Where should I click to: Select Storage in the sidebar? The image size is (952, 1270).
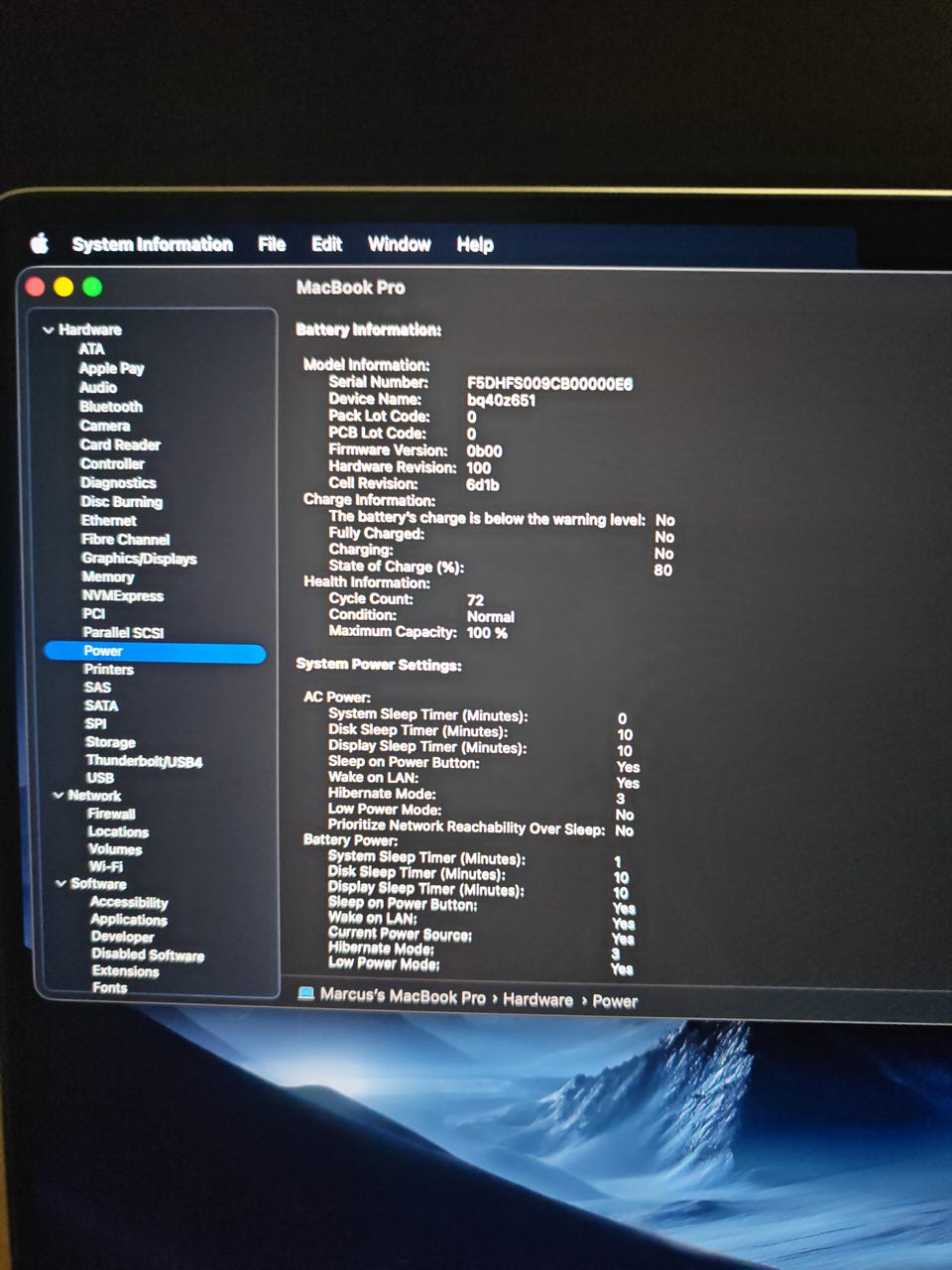point(110,741)
